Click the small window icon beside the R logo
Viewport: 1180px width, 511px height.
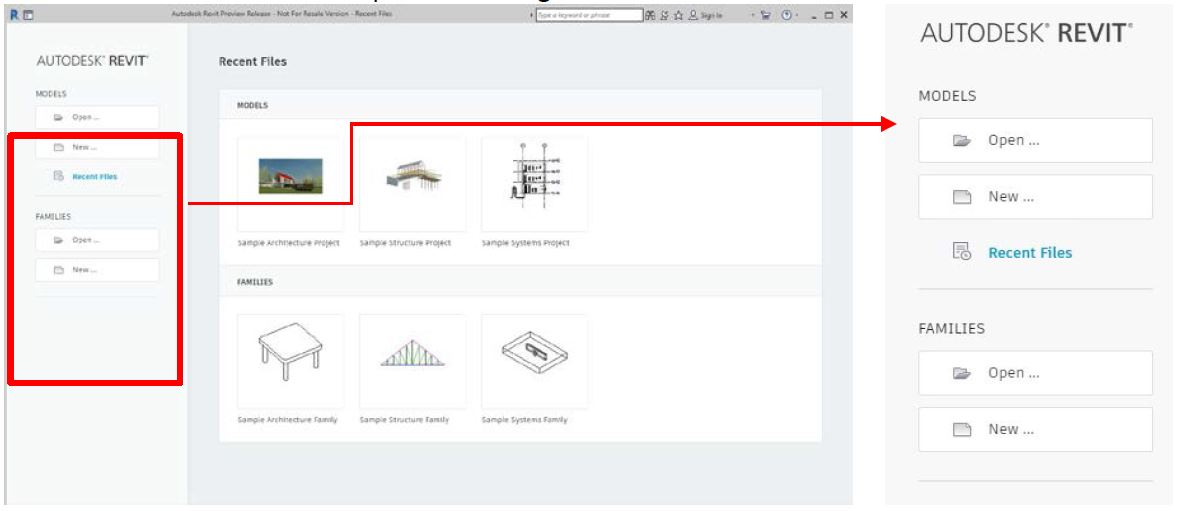pyautogui.click(x=29, y=15)
